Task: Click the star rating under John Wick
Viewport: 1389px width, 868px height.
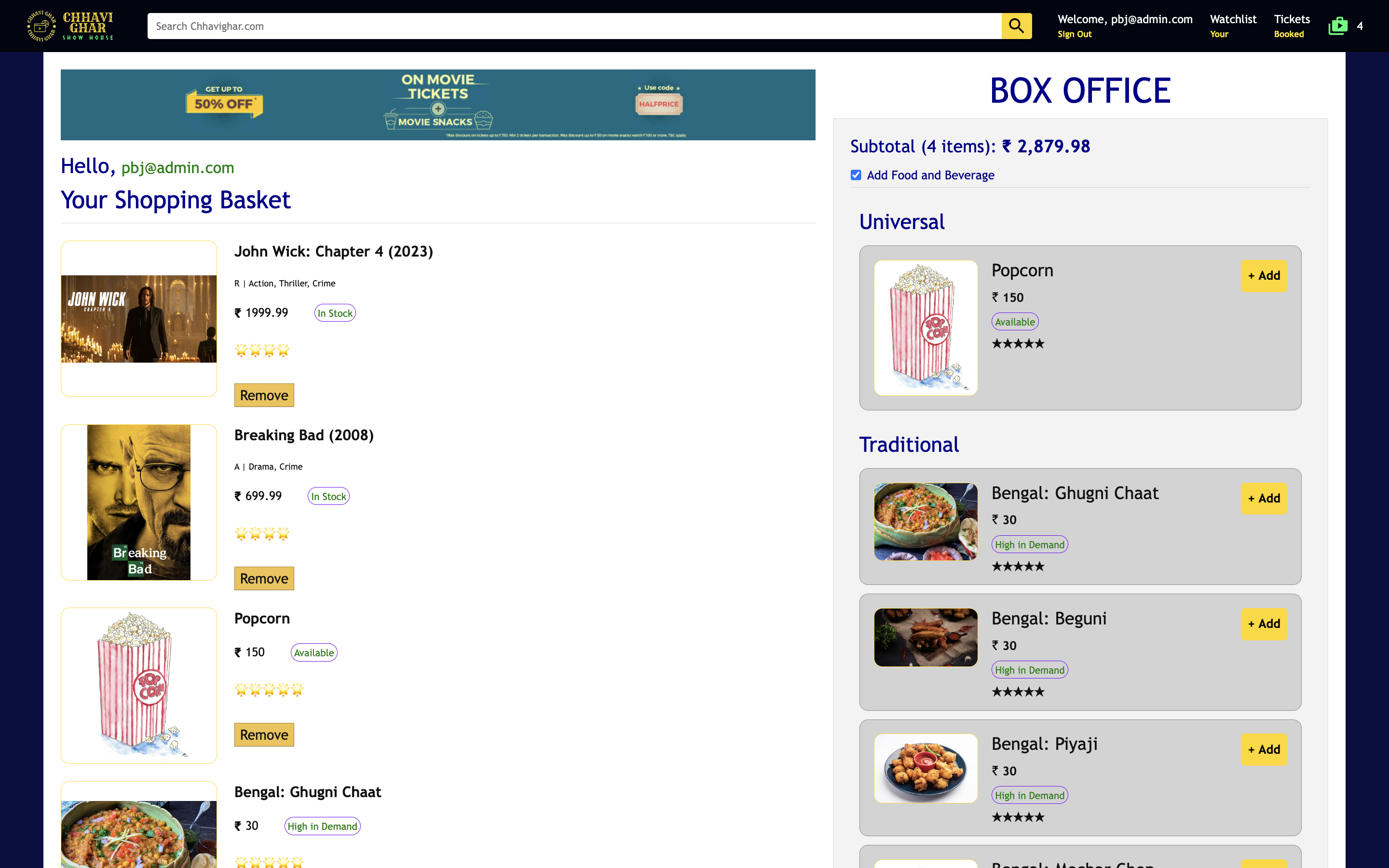Action: point(262,350)
